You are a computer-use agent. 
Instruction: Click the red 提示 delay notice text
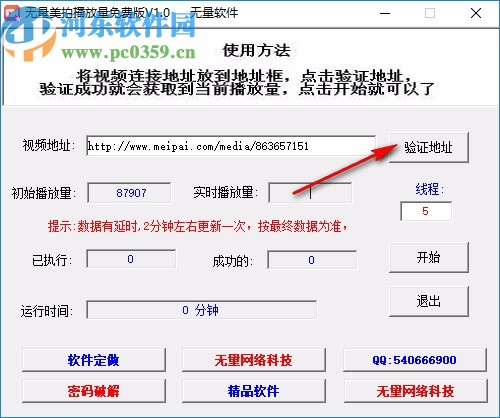[198, 227]
